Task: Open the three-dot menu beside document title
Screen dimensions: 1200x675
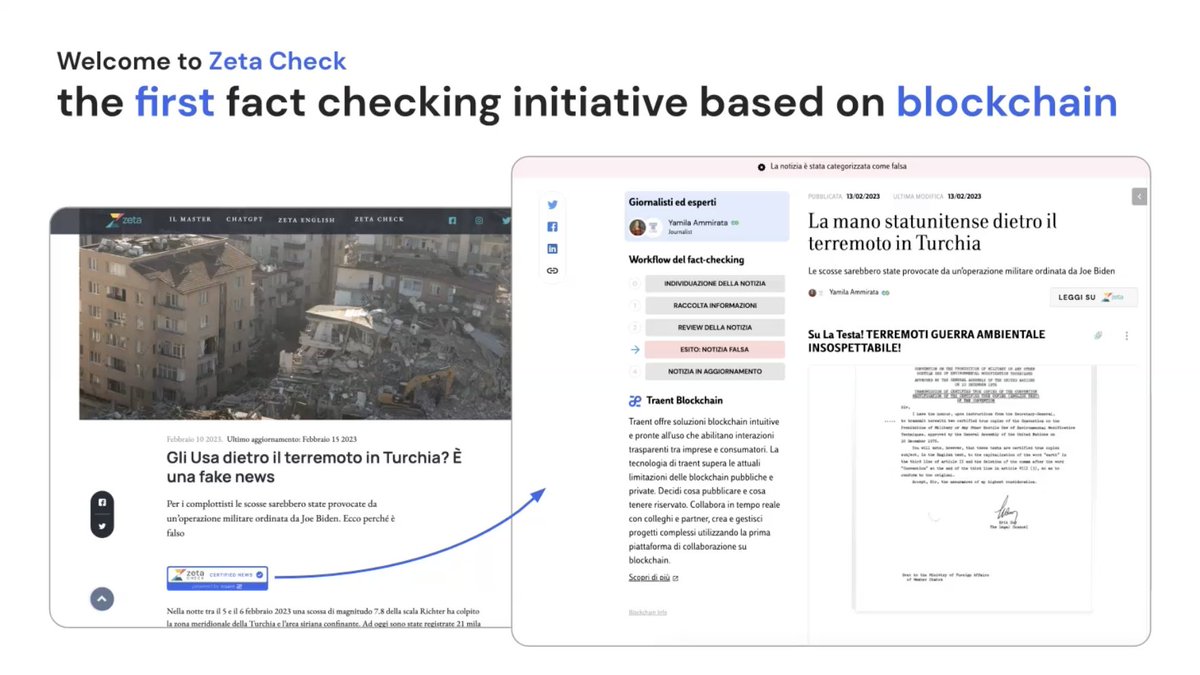Action: click(1127, 336)
